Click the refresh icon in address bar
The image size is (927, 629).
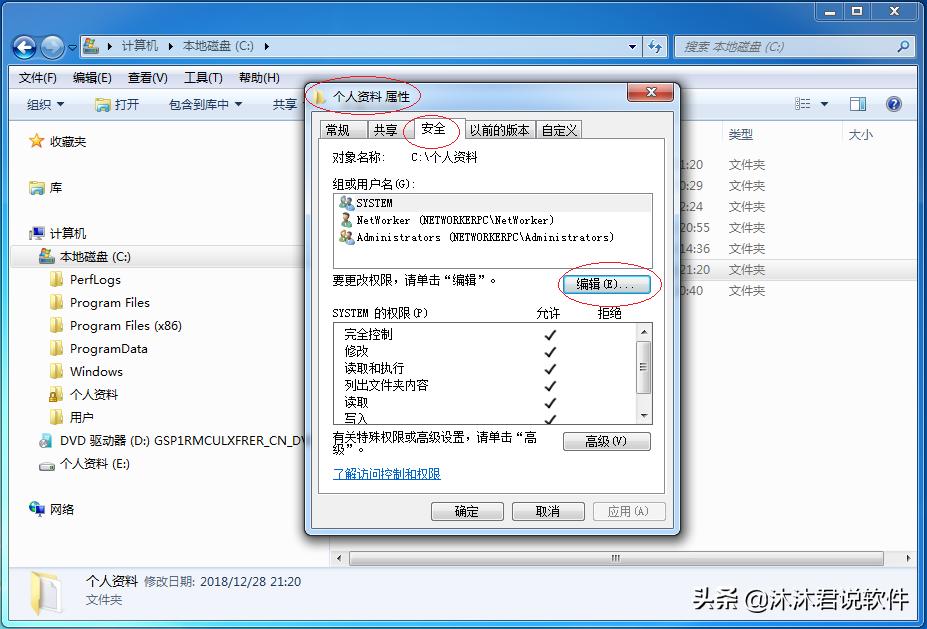click(652, 46)
